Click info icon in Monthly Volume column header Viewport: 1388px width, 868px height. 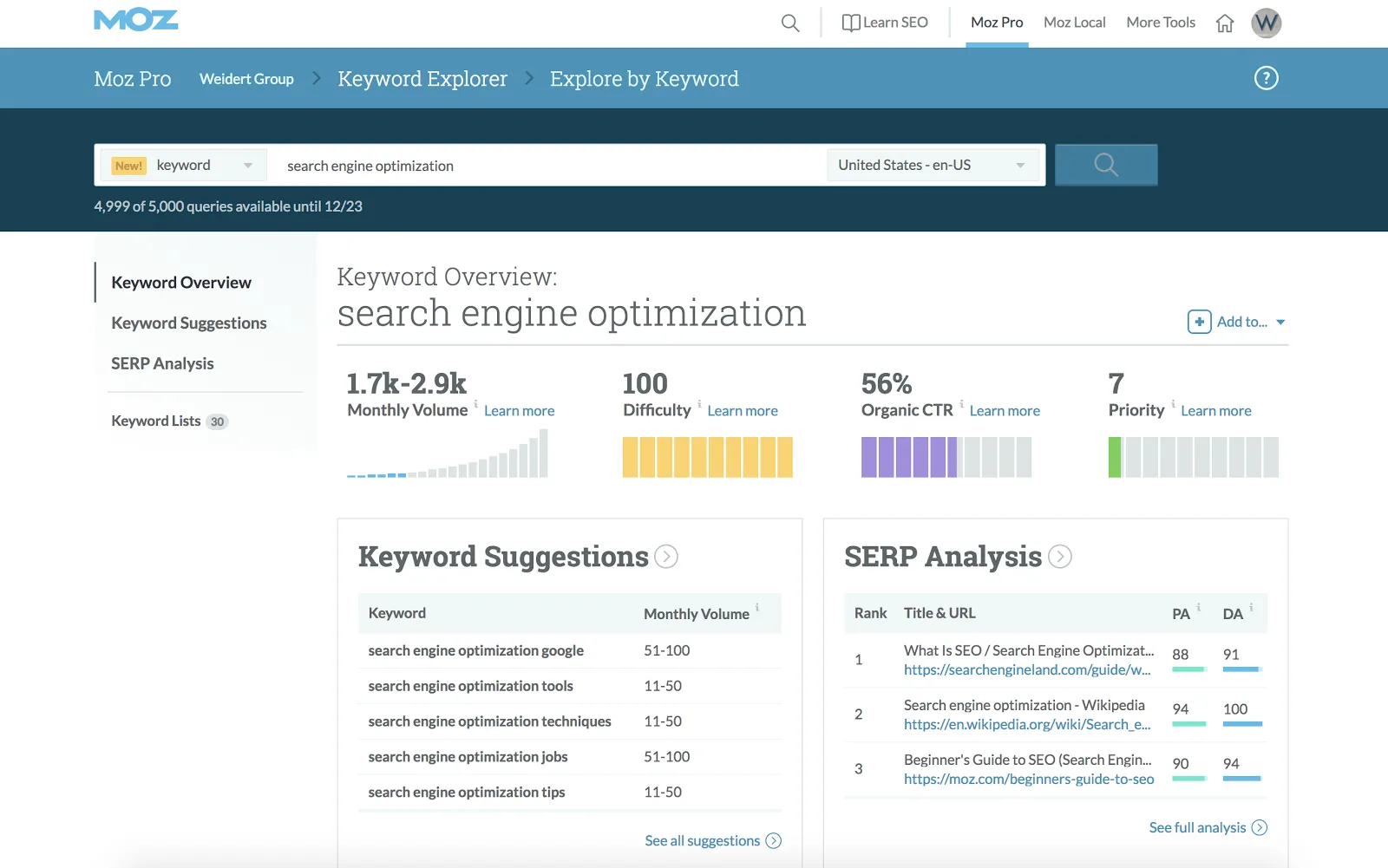[x=757, y=607]
